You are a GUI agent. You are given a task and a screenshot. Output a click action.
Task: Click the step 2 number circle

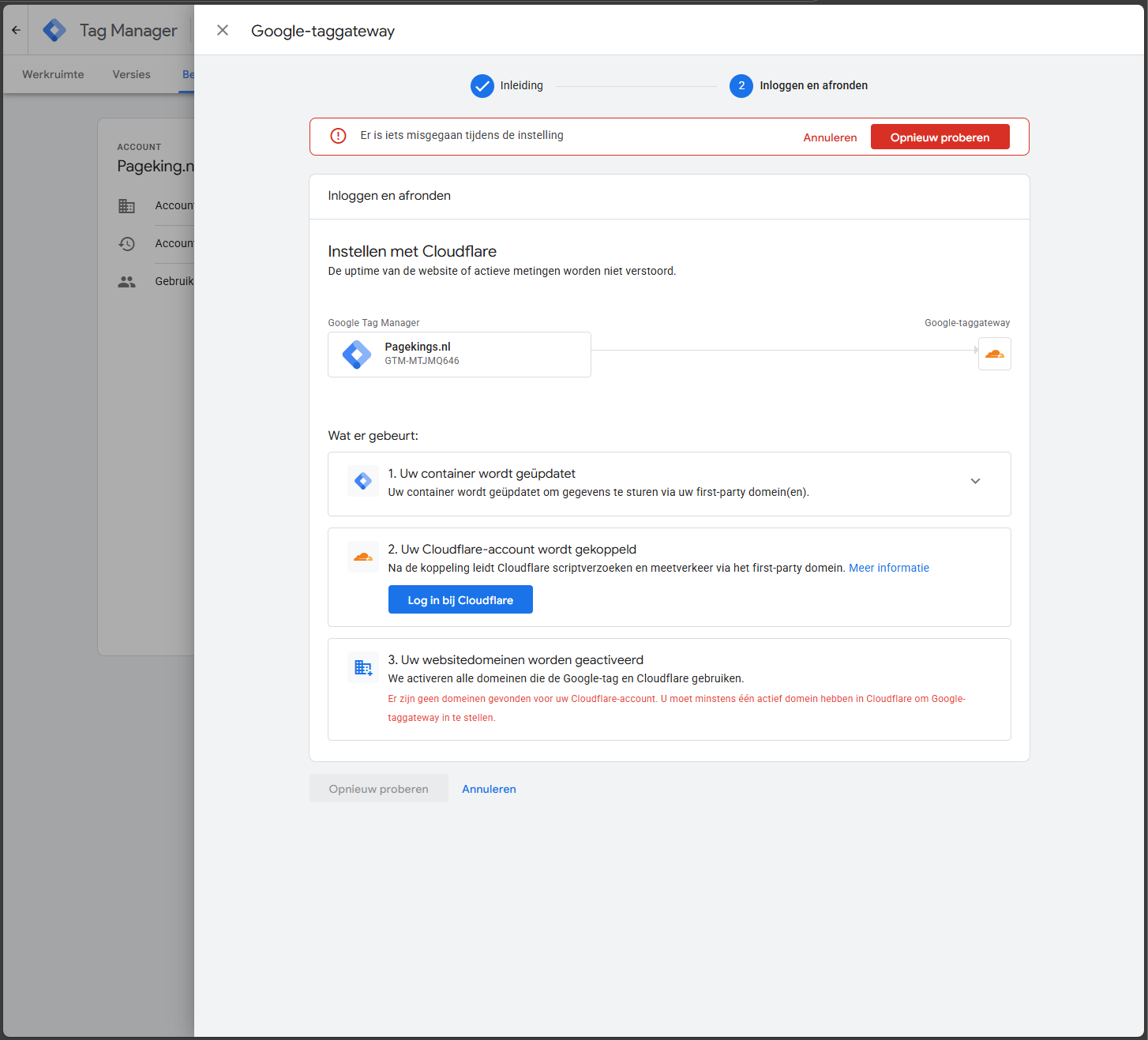tap(741, 86)
